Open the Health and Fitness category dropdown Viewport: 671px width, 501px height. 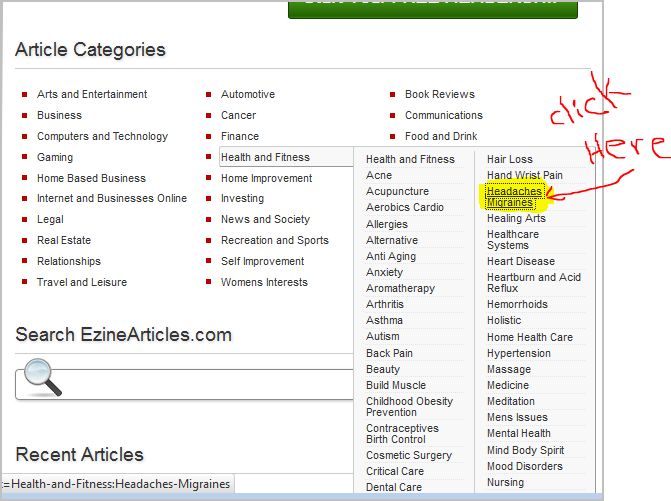[x=265, y=157]
